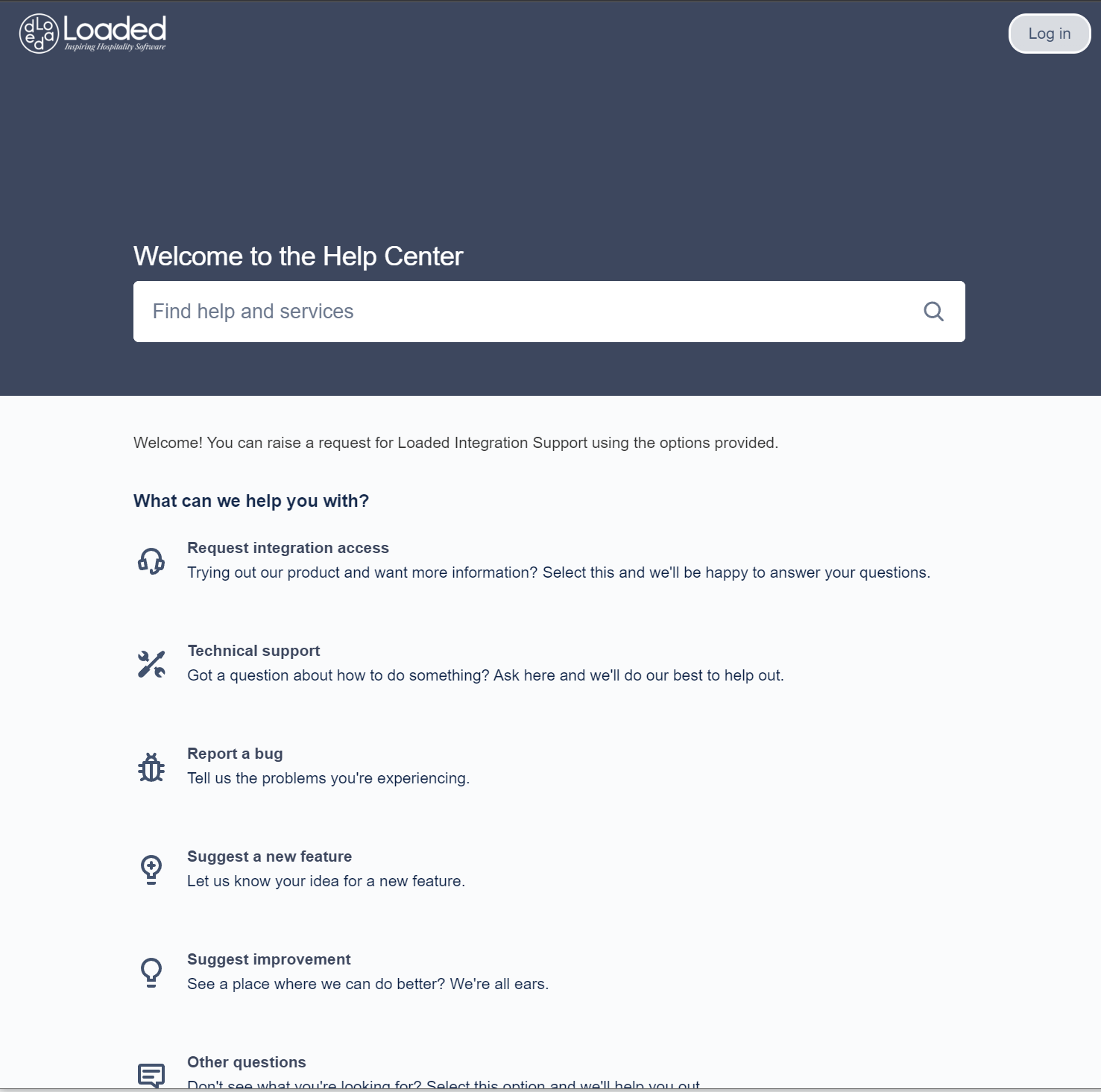The image size is (1101, 1092).
Task: Click the headset icon for integration access
Action: [151, 561]
